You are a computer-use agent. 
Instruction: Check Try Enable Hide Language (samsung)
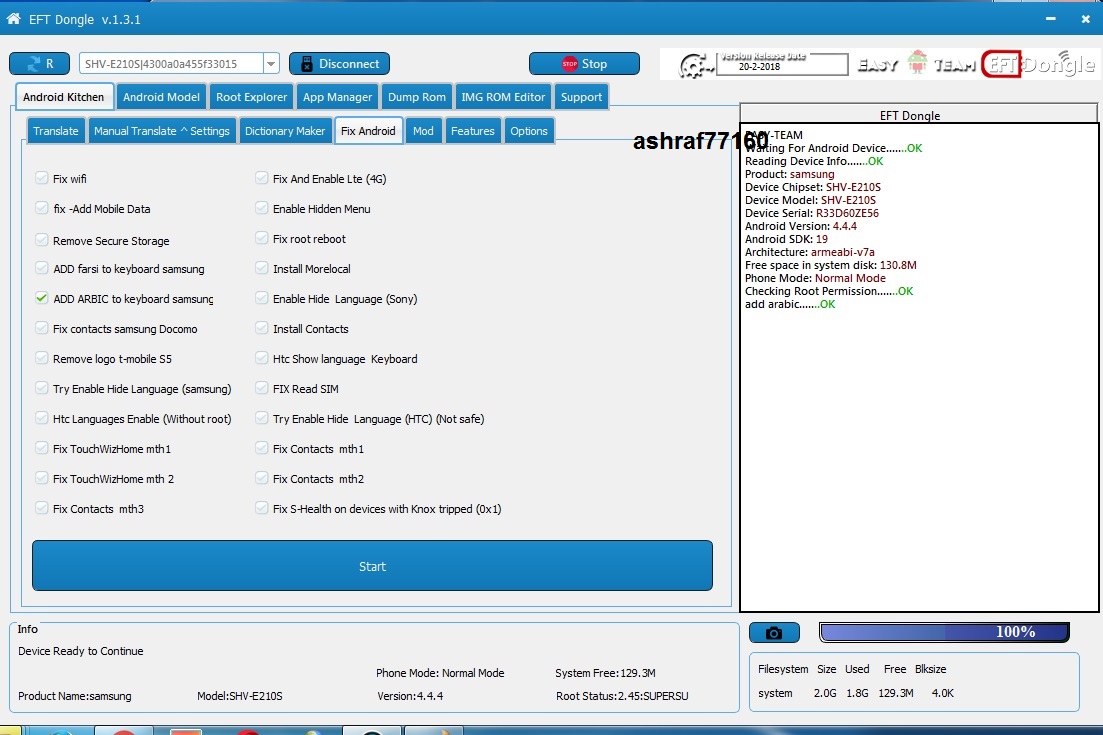tap(42, 388)
